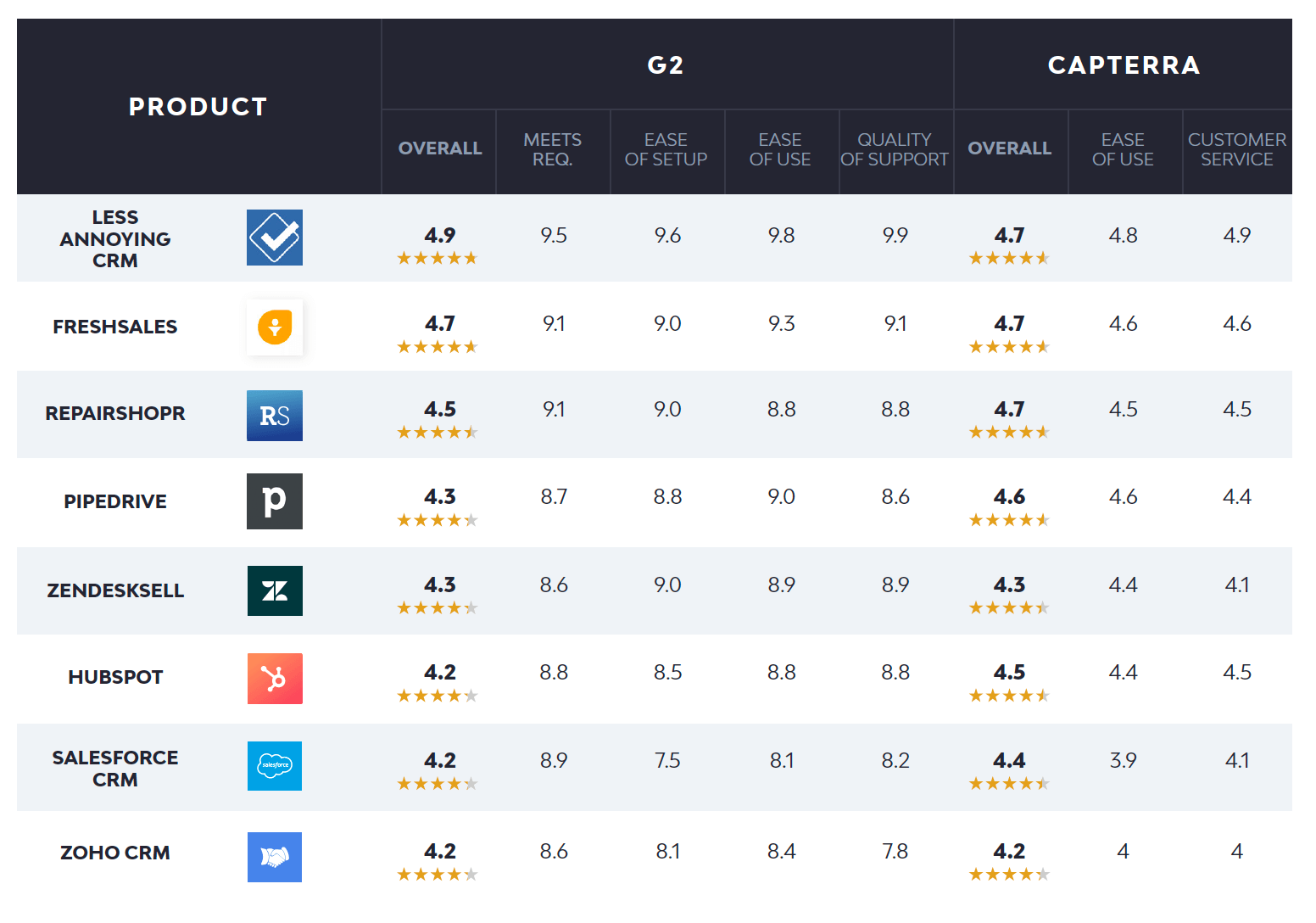Click the Zendesk Sell logo icon
The width and height of the screenshot is (1316, 923).
[274, 590]
